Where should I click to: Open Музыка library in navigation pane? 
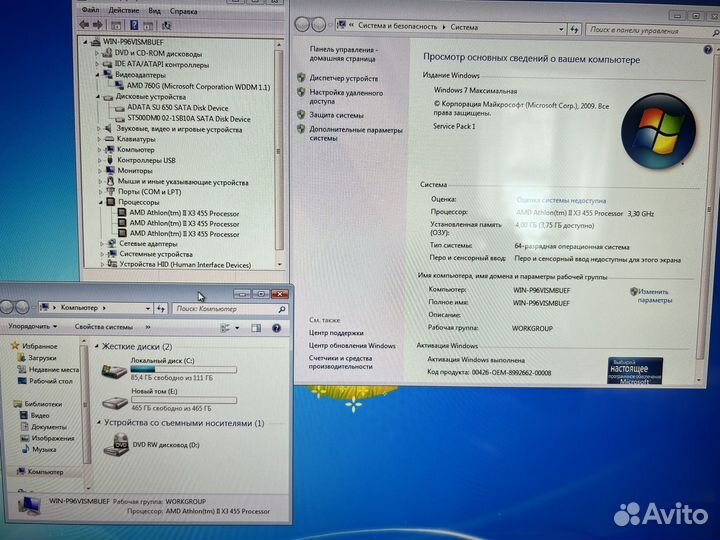tap(44, 449)
